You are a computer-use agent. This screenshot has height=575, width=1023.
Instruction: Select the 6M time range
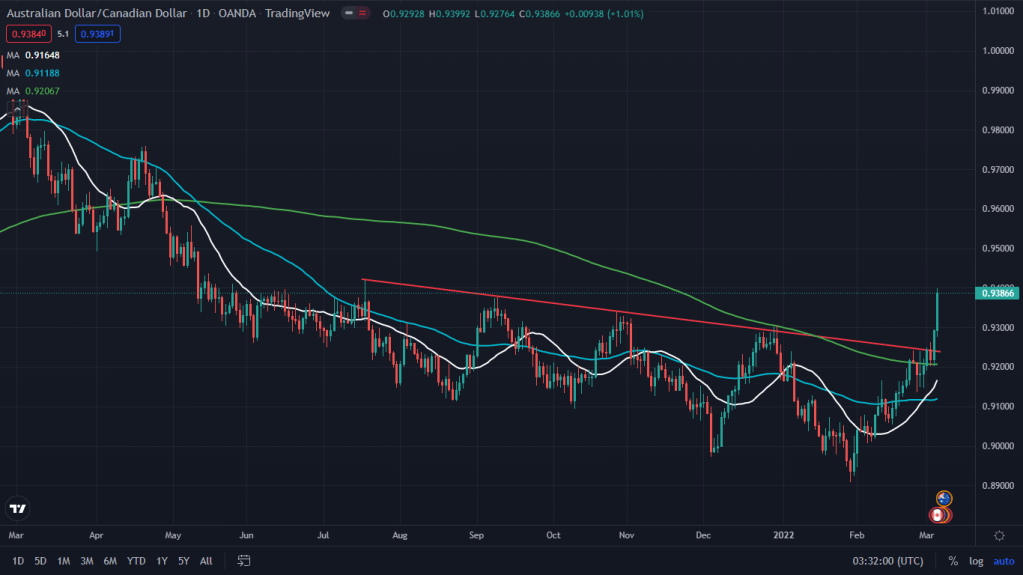click(x=109, y=561)
